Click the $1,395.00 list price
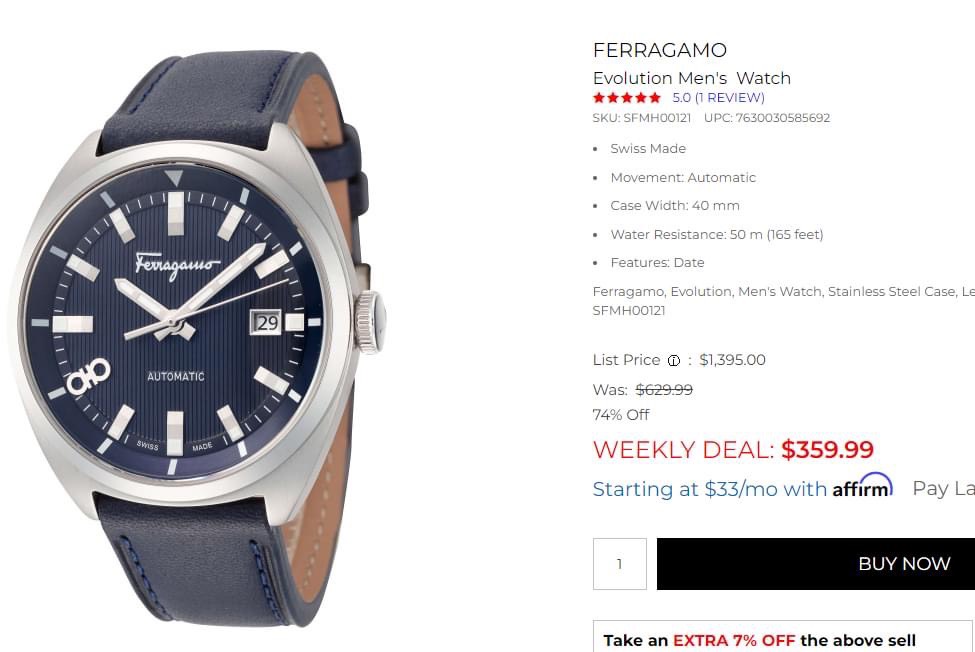975x652 pixels. point(732,360)
